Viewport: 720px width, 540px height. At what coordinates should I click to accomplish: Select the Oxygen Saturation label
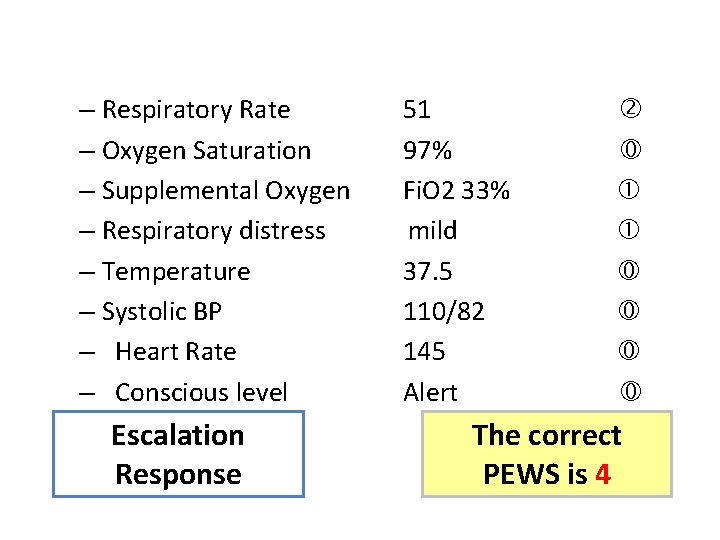(x=206, y=151)
